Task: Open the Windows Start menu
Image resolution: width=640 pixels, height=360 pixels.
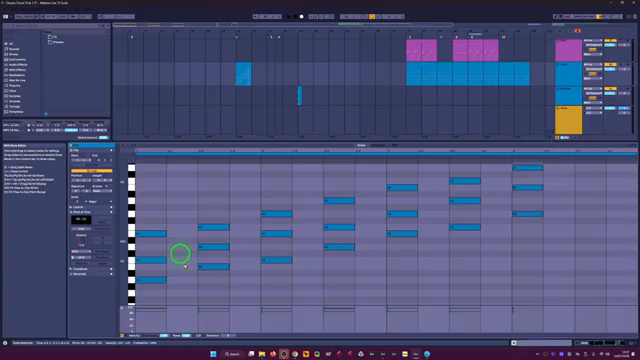Action: (213, 354)
